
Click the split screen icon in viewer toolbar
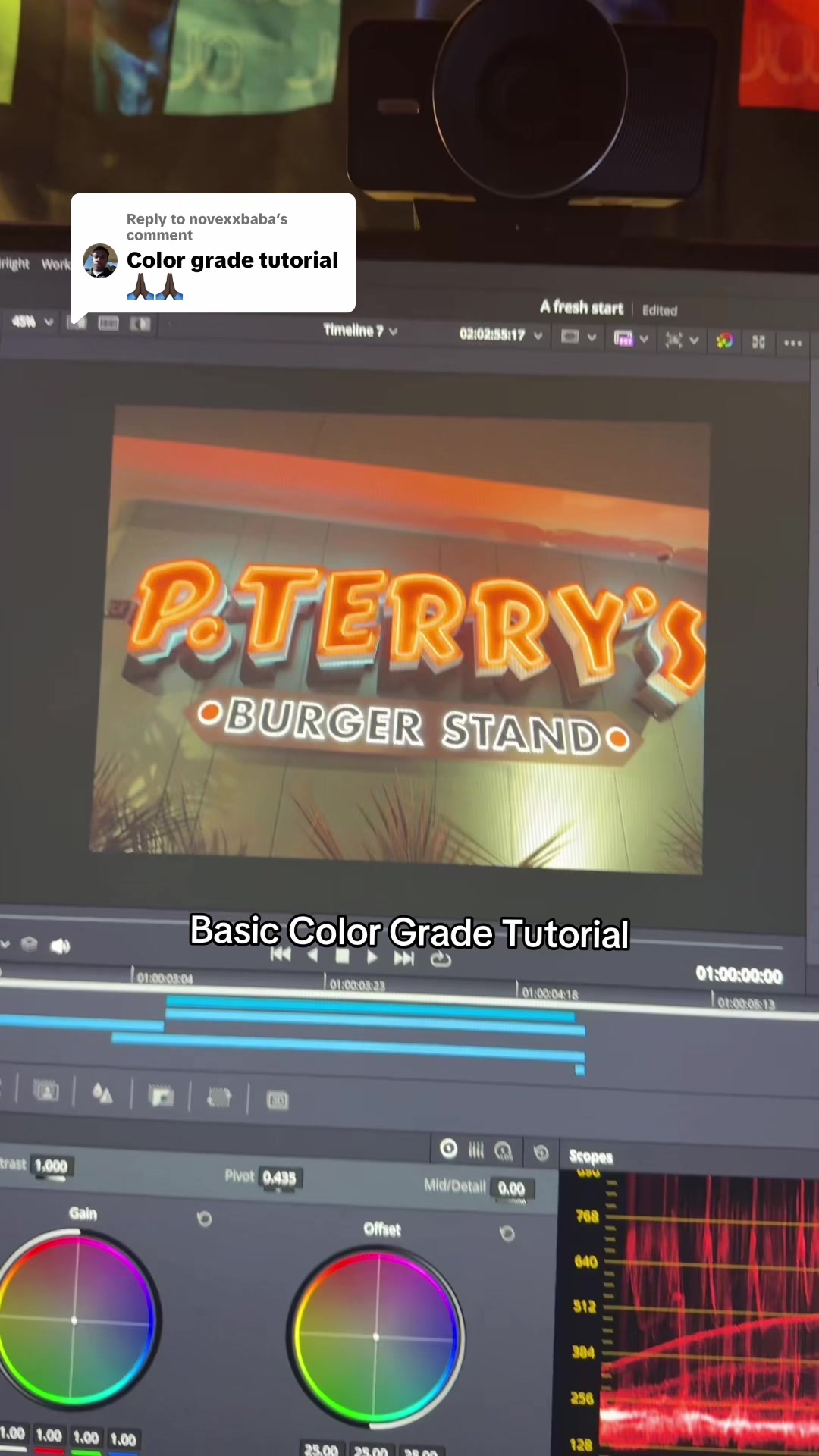pyautogui.click(x=108, y=324)
